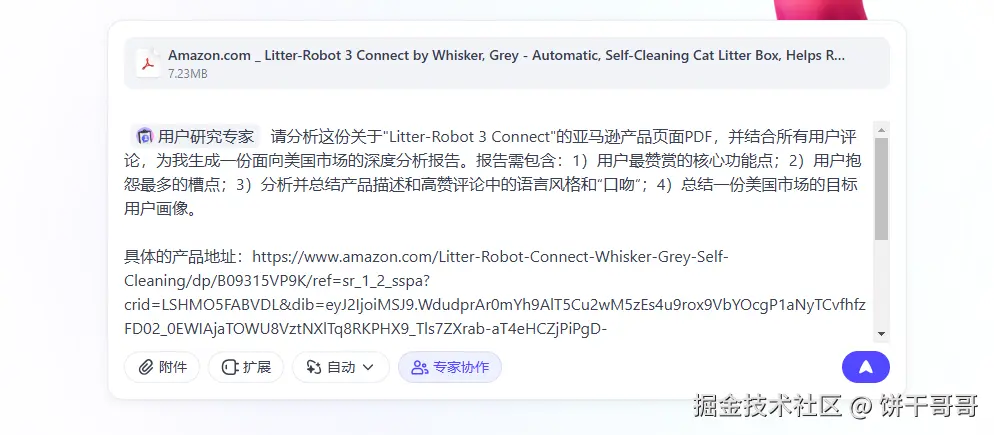Toggle the 专家协作 expert collaboration mode

click(449, 367)
